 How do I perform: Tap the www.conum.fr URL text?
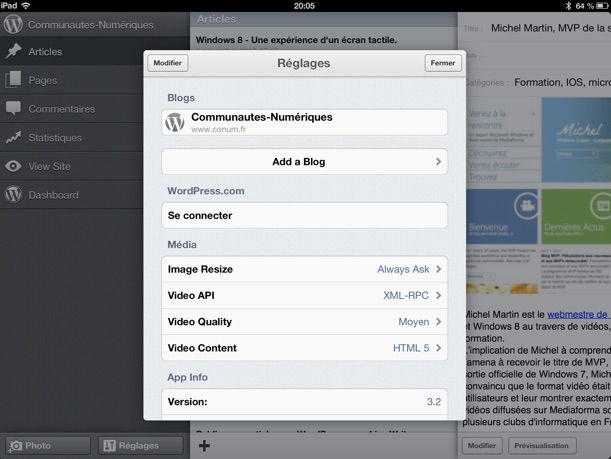pyautogui.click(x=218, y=129)
